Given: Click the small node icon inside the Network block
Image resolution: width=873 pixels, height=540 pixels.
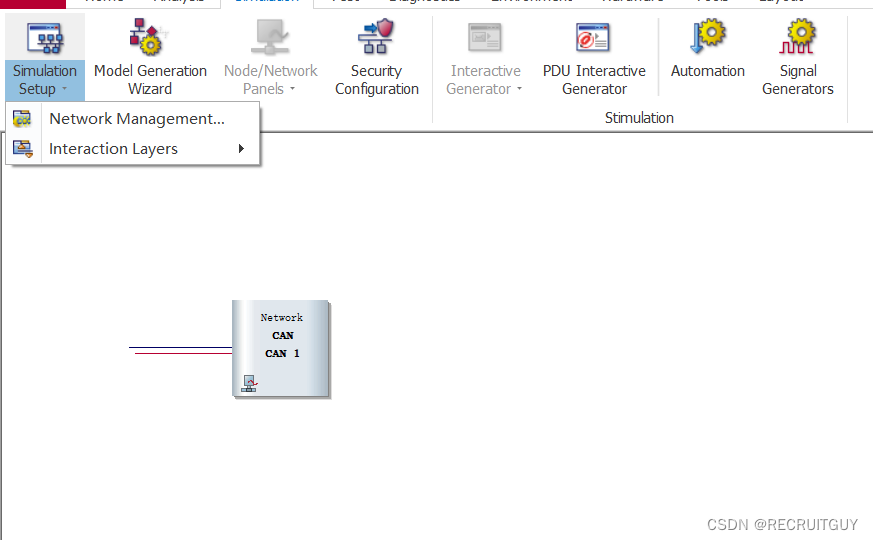Looking at the screenshot, I should (x=249, y=384).
